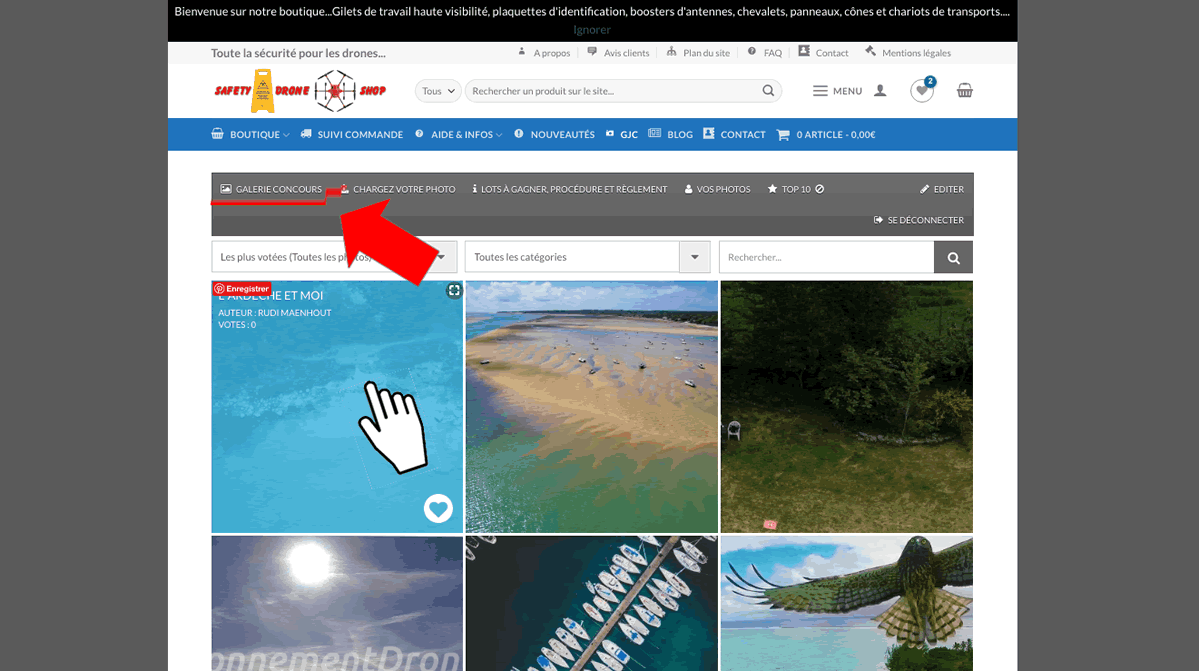Image resolution: width=1199 pixels, height=671 pixels.
Task: Open the shopping basket icon
Action: click(x=964, y=90)
